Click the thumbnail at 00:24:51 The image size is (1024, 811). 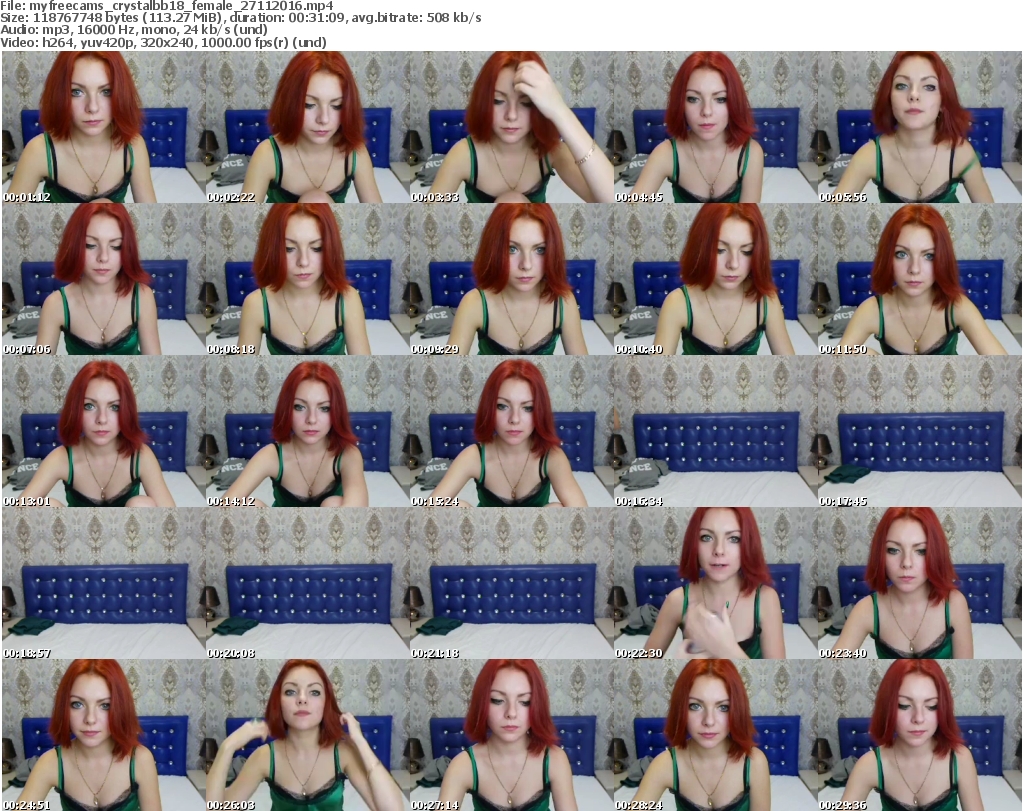[104, 735]
